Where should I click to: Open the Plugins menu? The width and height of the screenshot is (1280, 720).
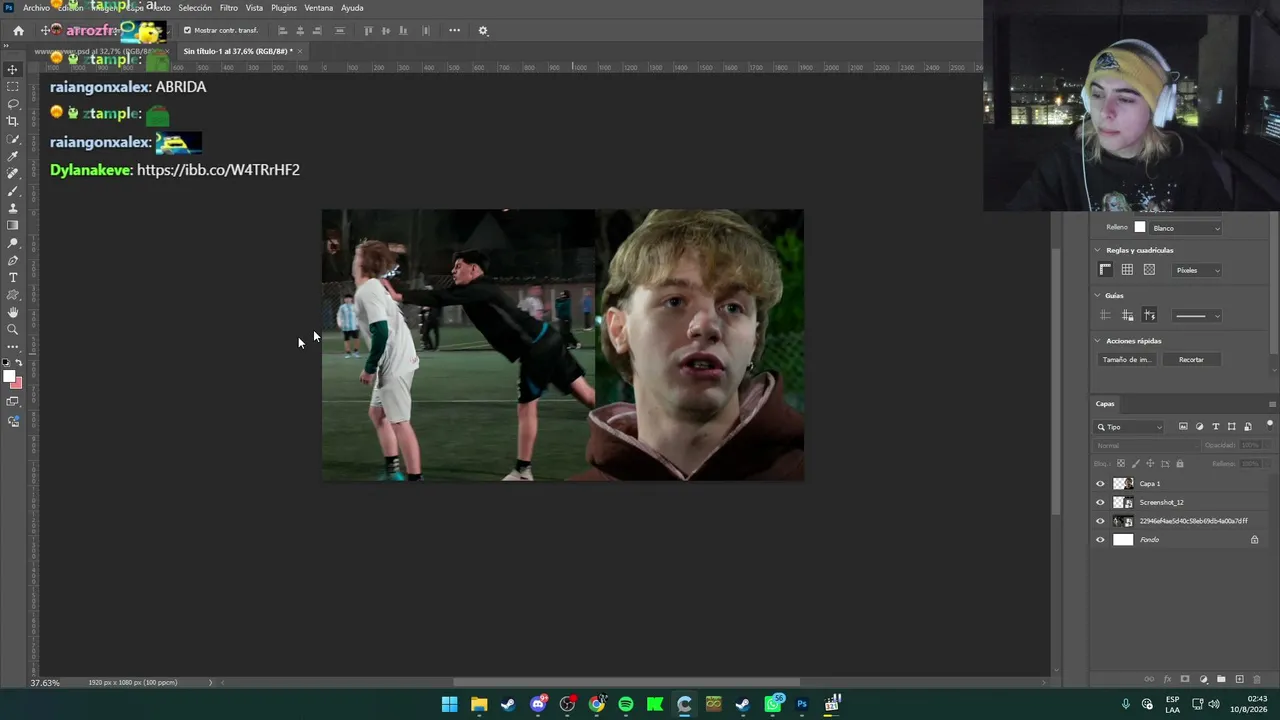[x=284, y=8]
